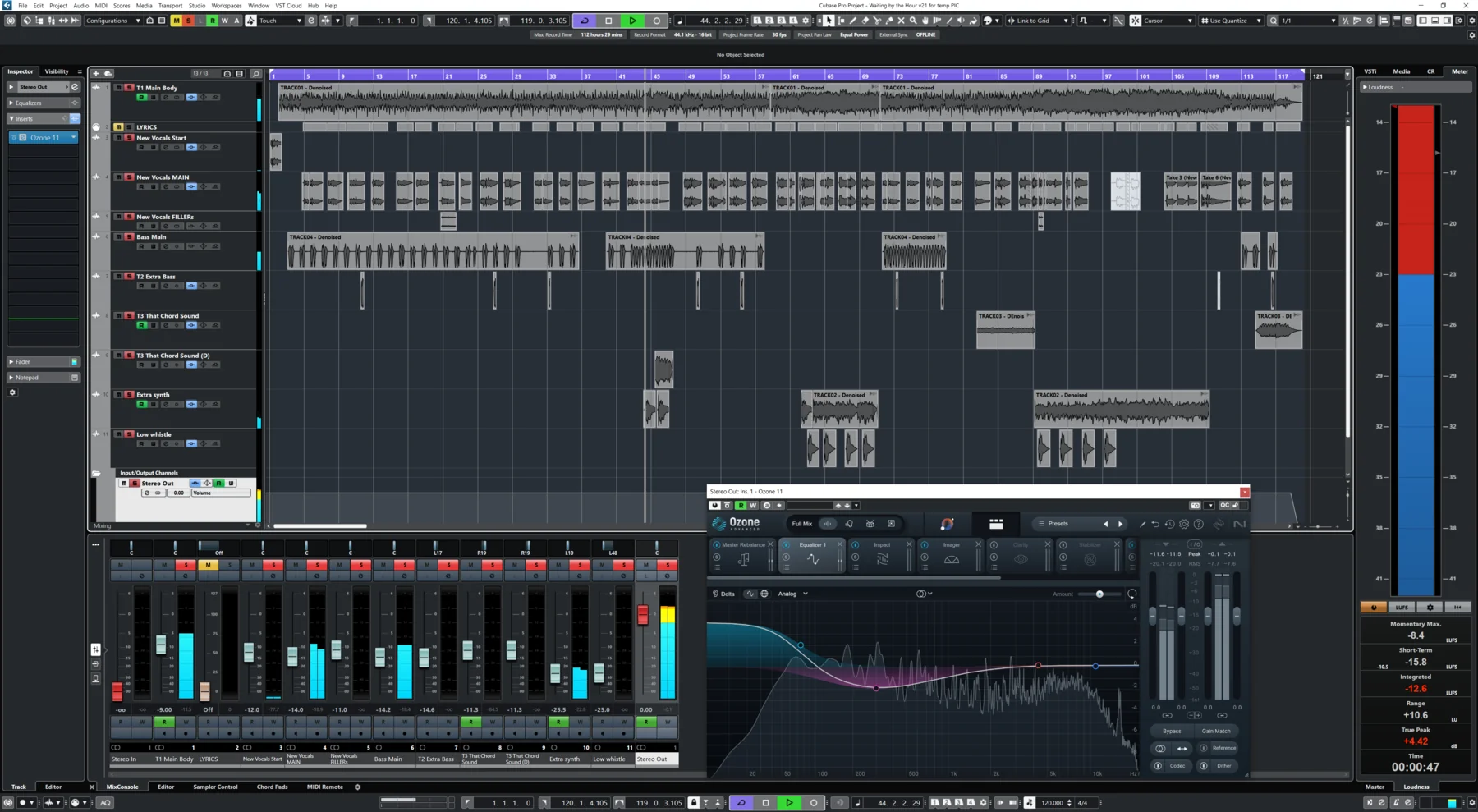Viewport: 1478px width, 812px height.
Task: Select the Mute X tool
Action: point(901,21)
